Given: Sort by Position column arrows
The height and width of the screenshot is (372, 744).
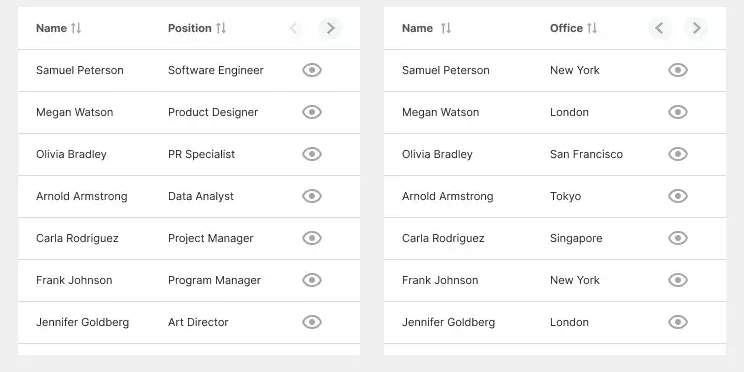Looking at the screenshot, I should pyautogui.click(x=221, y=28).
